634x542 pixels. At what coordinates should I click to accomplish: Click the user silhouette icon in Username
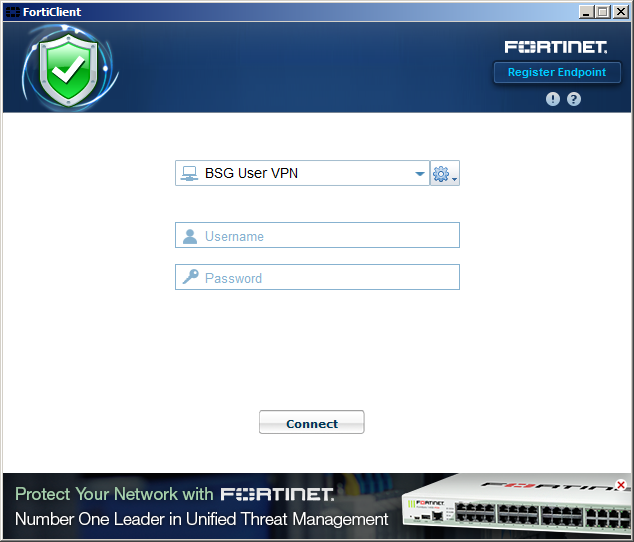190,237
